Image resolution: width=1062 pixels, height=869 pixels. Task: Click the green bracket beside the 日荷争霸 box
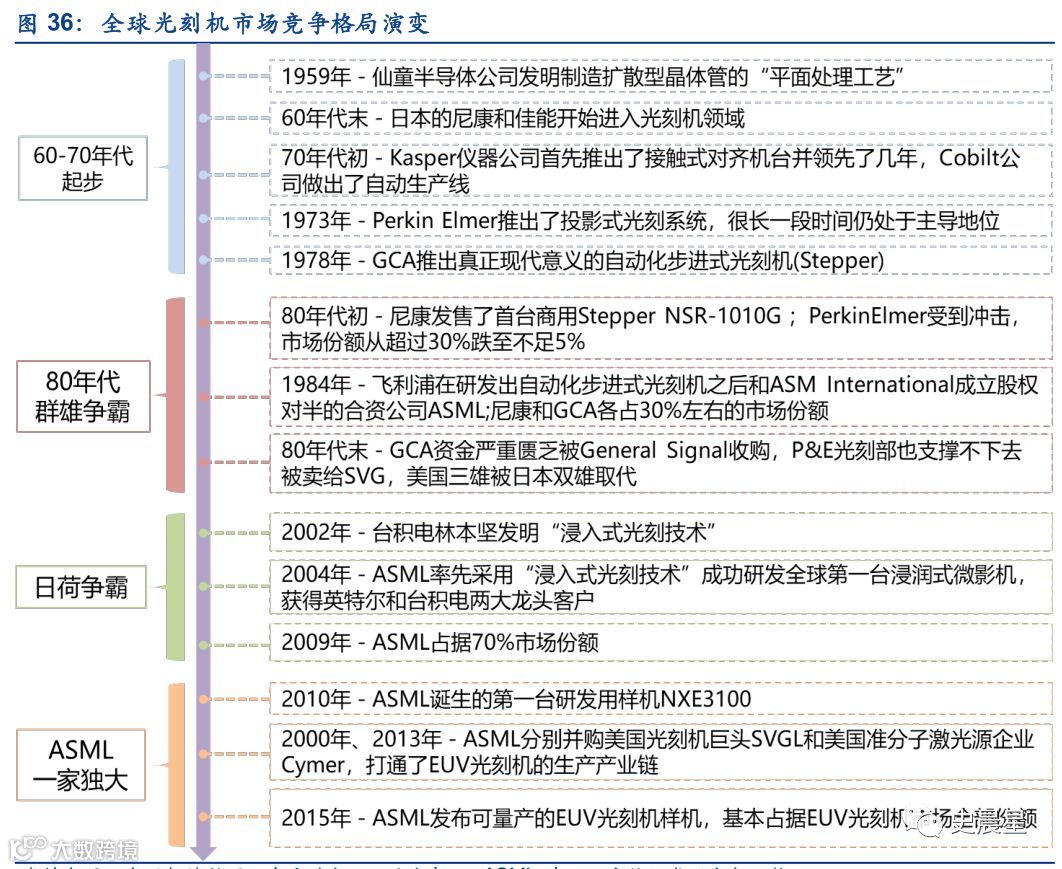tap(175, 587)
